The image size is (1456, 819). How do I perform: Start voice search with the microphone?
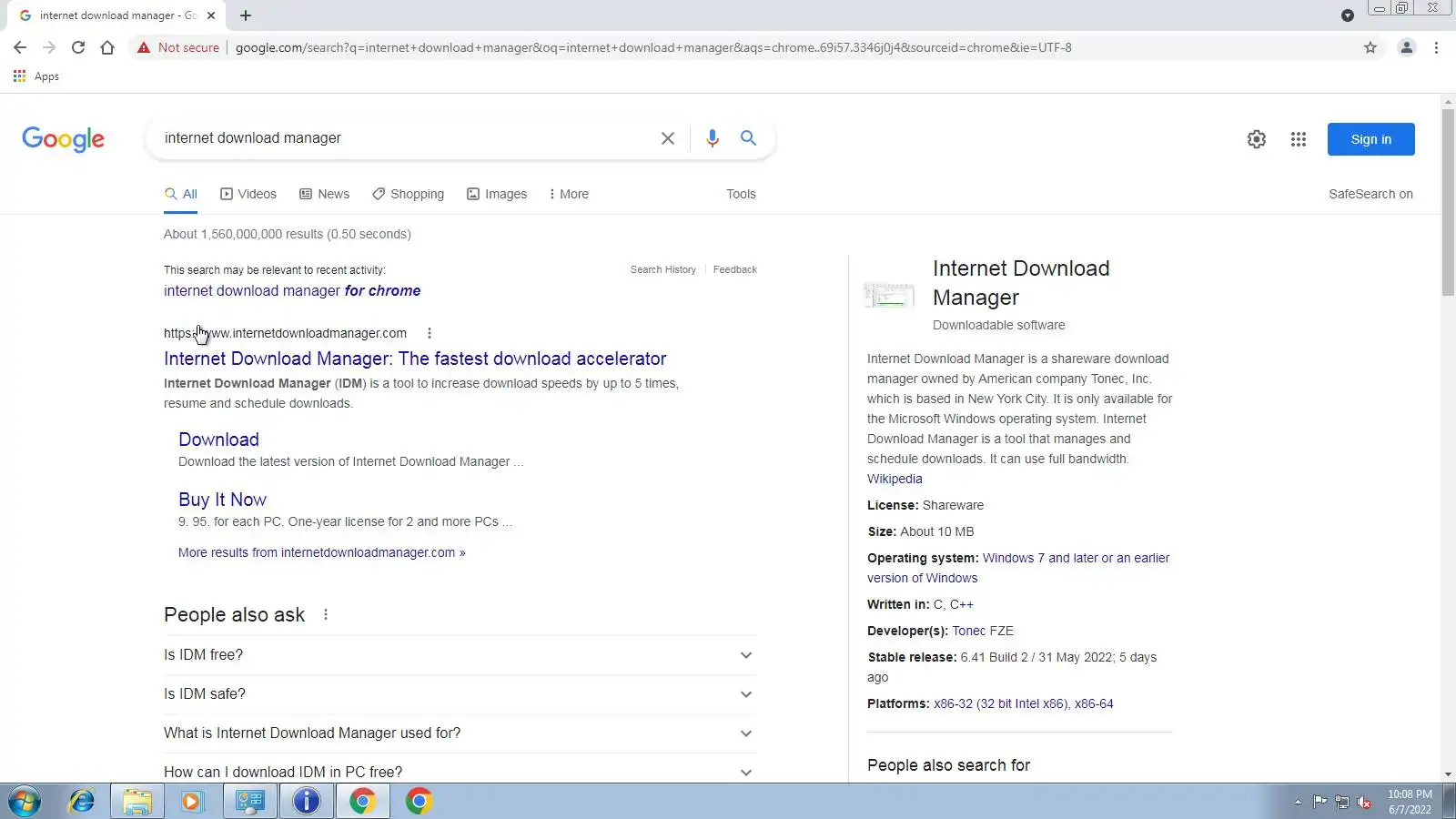click(713, 138)
